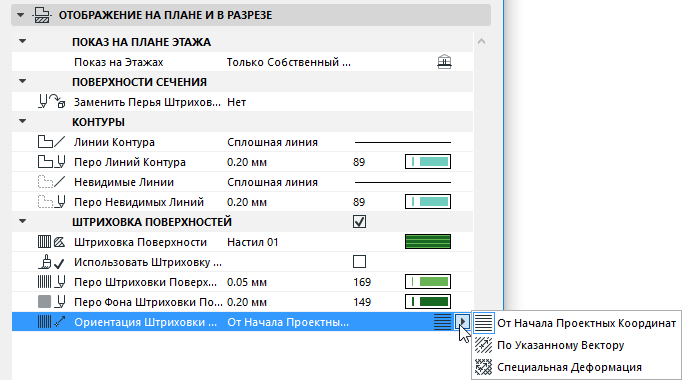Select the Показ на Этажах row label
The width and height of the screenshot is (682, 380).
(118, 62)
